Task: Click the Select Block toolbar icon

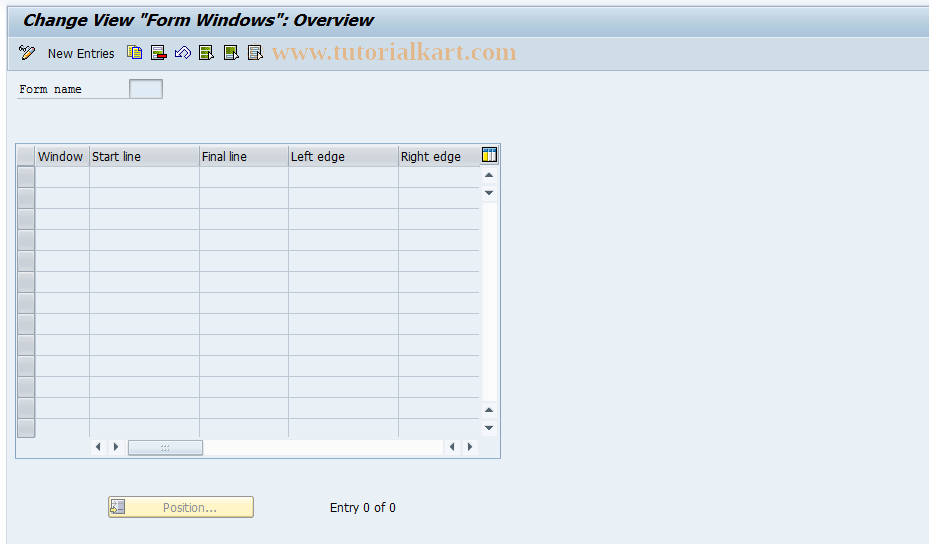Action: [231, 53]
